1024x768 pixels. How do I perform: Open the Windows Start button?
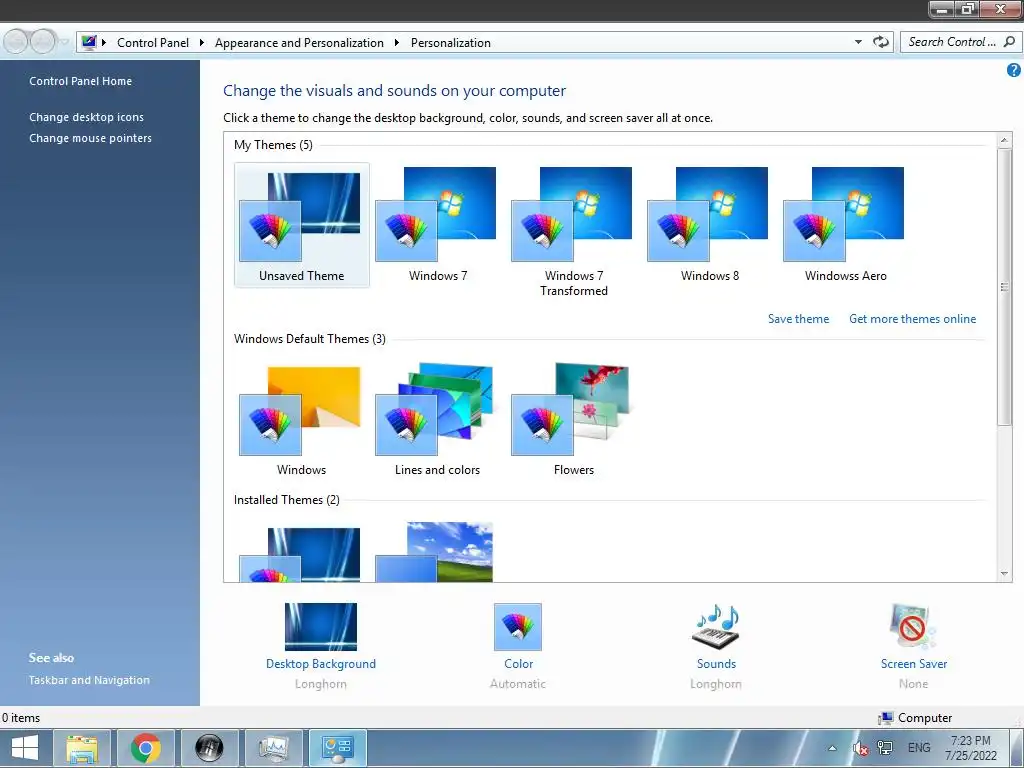click(25, 748)
